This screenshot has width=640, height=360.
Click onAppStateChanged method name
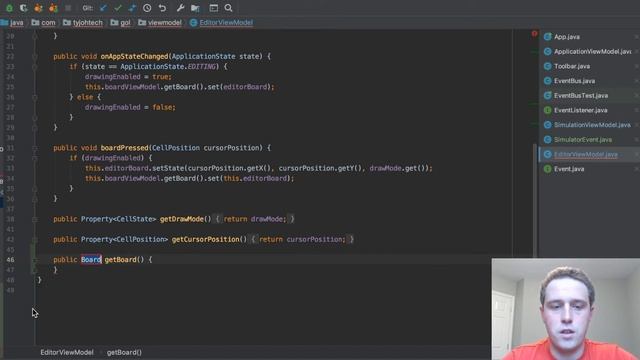(x=134, y=56)
